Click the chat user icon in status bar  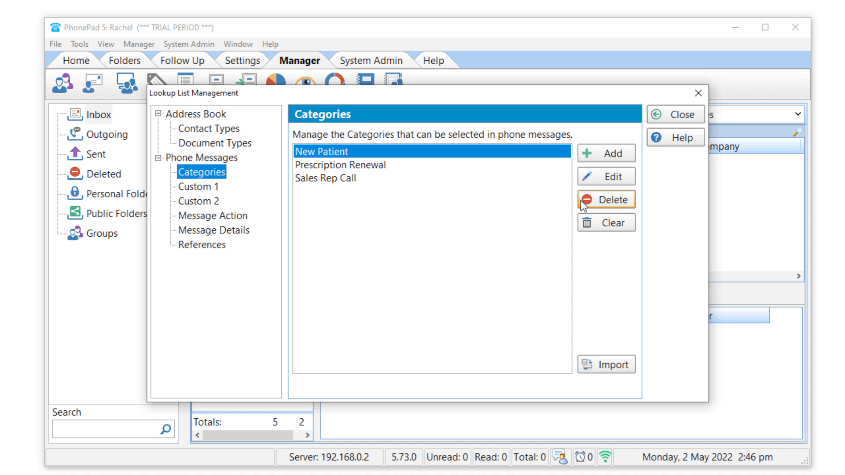[560, 457]
